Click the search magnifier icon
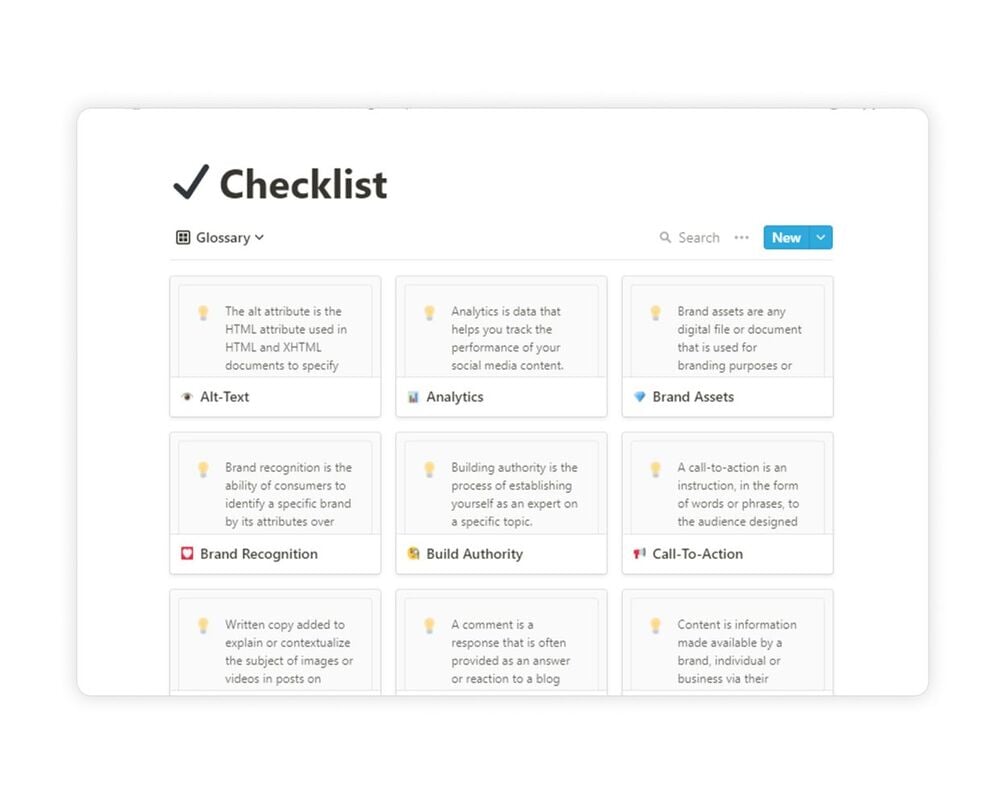 click(x=665, y=238)
